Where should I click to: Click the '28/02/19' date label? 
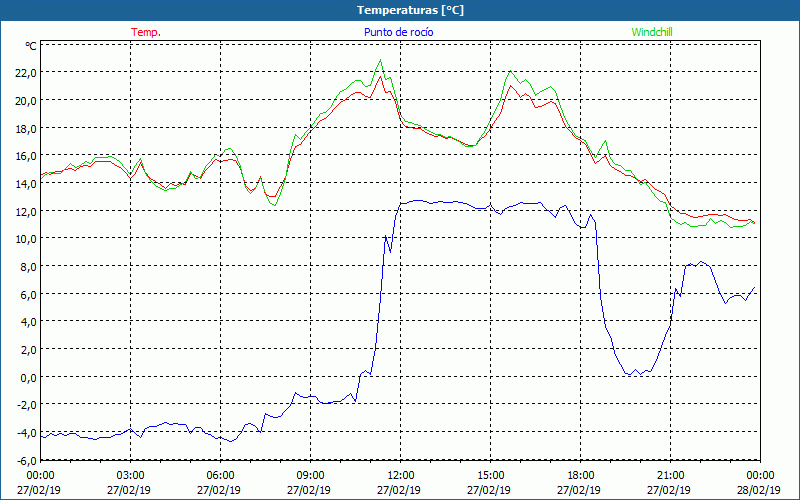(x=760, y=490)
